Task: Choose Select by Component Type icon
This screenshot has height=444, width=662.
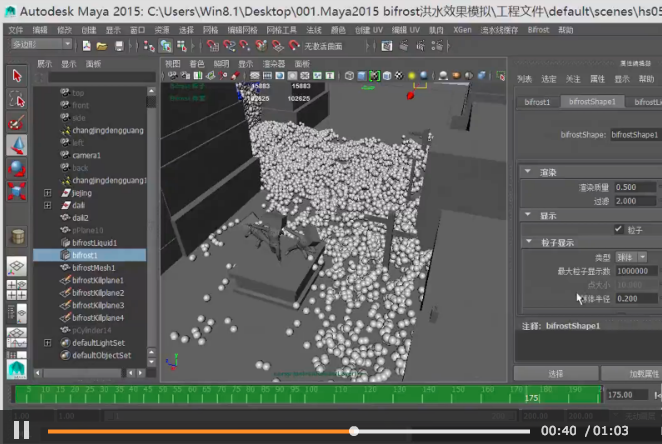Action: 182,46
